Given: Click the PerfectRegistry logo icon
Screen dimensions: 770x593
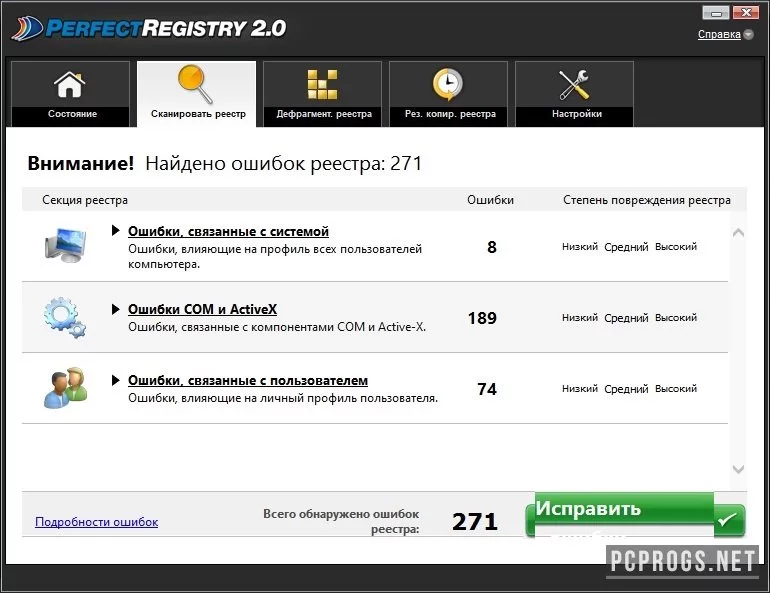Looking at the screenshot, I should pyautogui.click(x=27, y=28).
